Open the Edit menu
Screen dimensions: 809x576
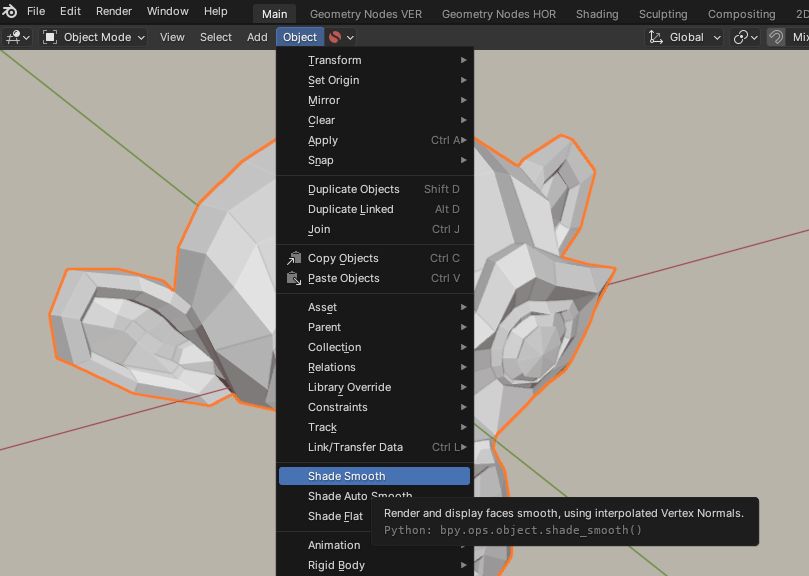(70, 11)
